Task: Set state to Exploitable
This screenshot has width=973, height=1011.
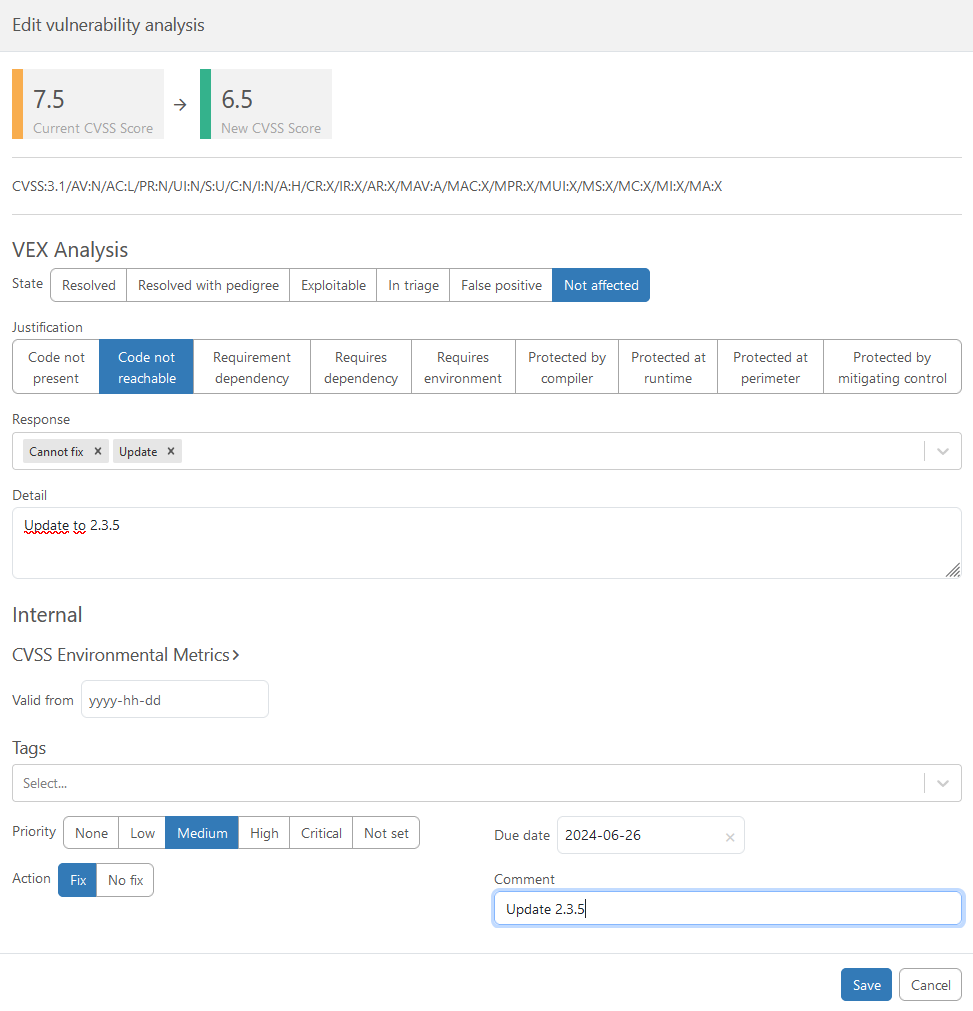Action: click(x=333, y=285)
